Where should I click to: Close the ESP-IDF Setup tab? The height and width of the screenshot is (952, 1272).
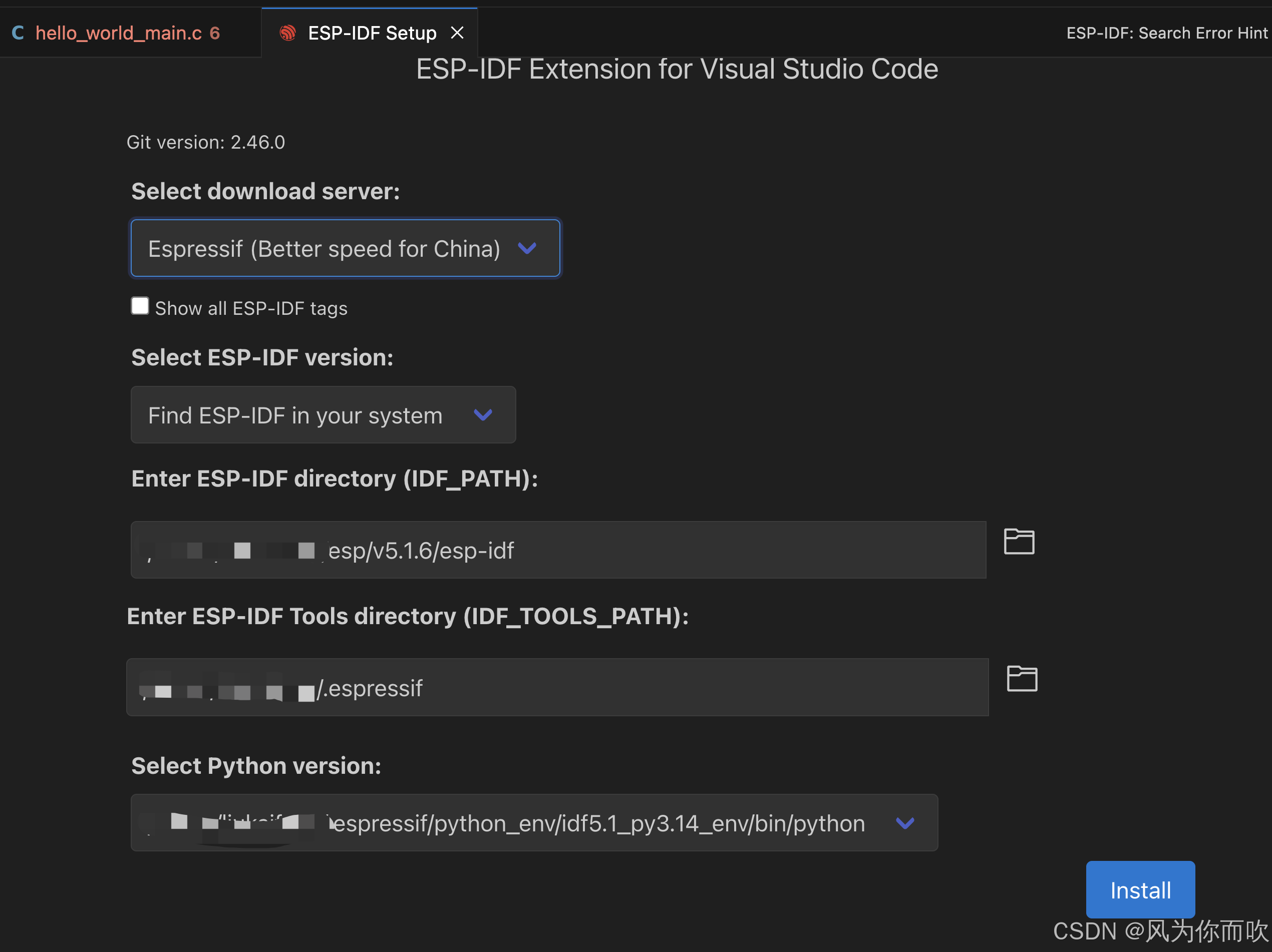pos(457,33)
